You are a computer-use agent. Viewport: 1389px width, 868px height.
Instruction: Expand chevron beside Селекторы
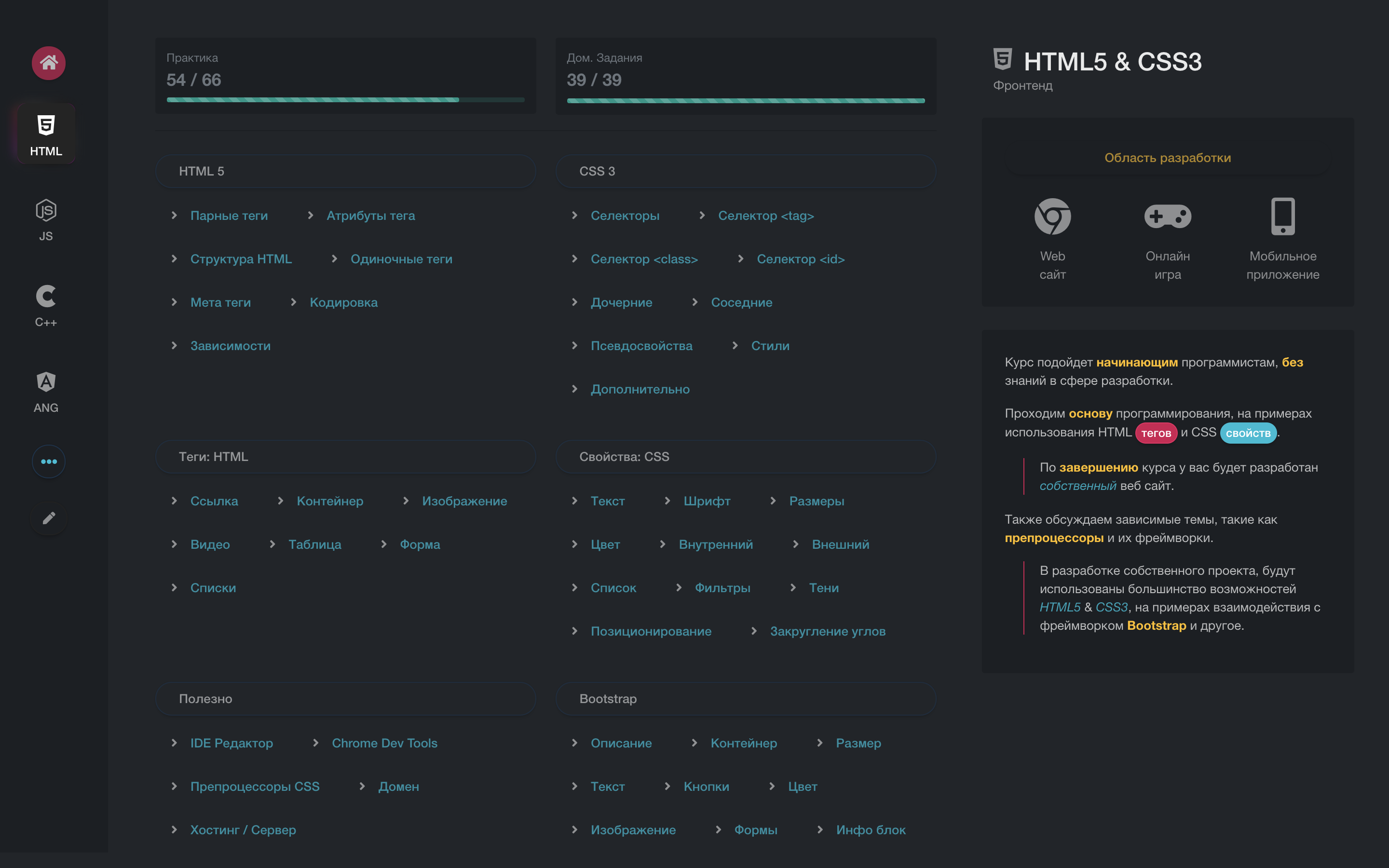click(x=574, y=215)
